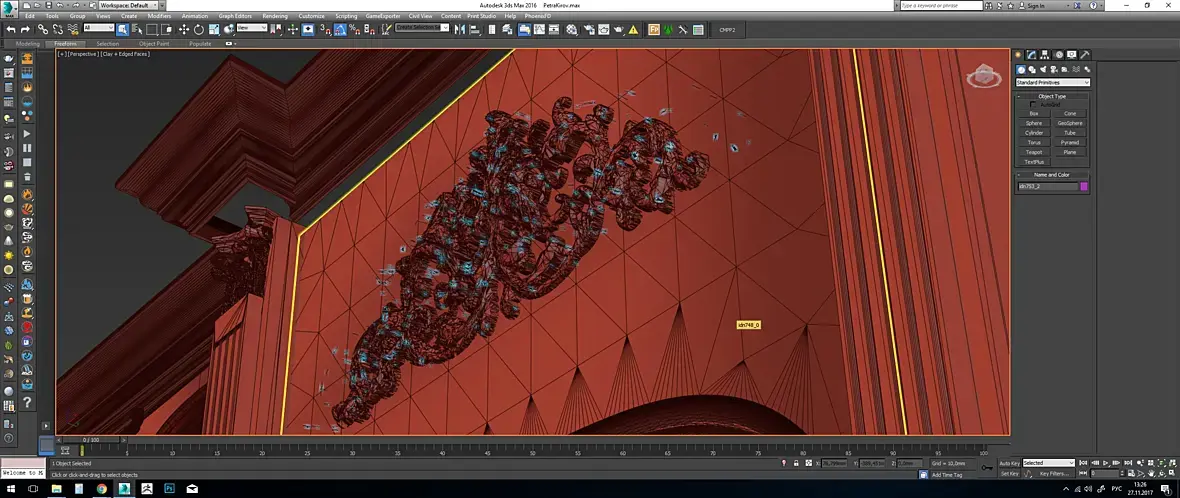Open the Modifiers menu

point(159,16)
